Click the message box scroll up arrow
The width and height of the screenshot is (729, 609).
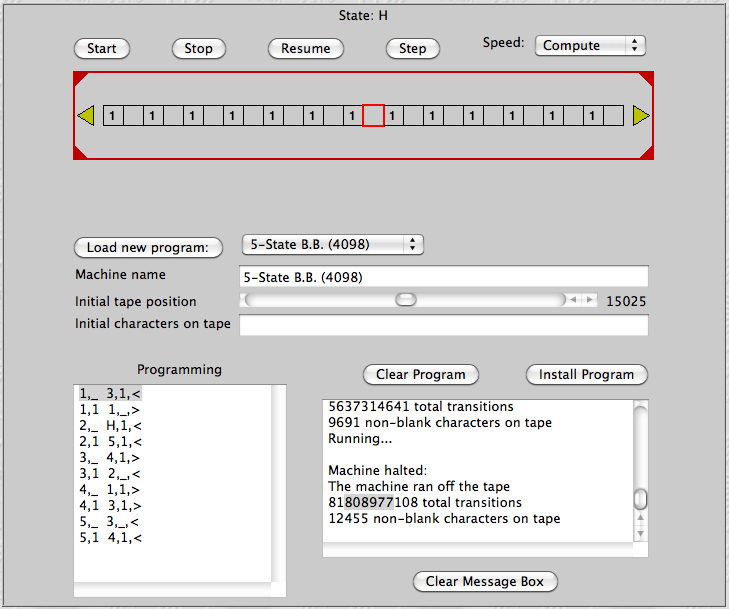click(641, 518)
